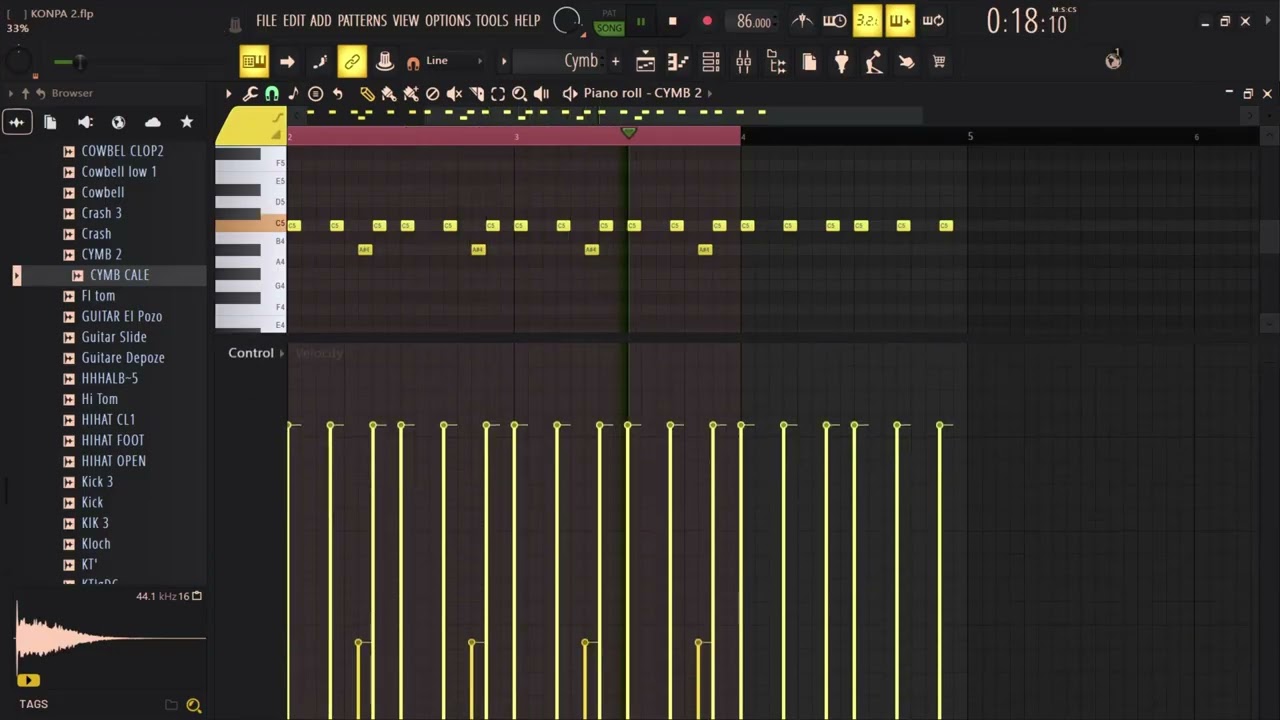Image resolution: width=1280 pixels, height=720 pixels.
Task: Switch playback mode to PAT
Action: 608,14
